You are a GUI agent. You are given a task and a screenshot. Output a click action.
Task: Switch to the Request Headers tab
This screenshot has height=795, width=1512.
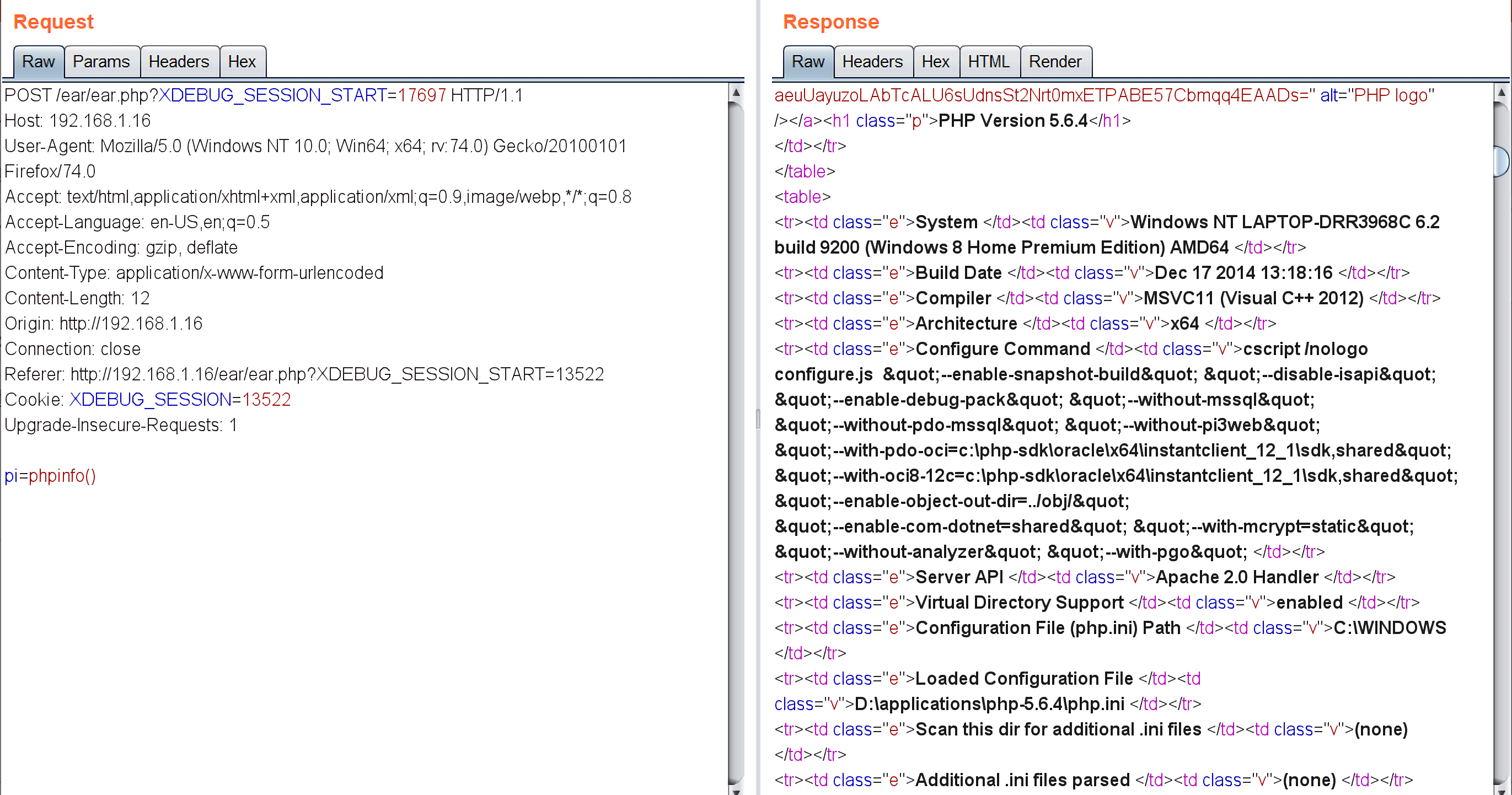point(179,62)
